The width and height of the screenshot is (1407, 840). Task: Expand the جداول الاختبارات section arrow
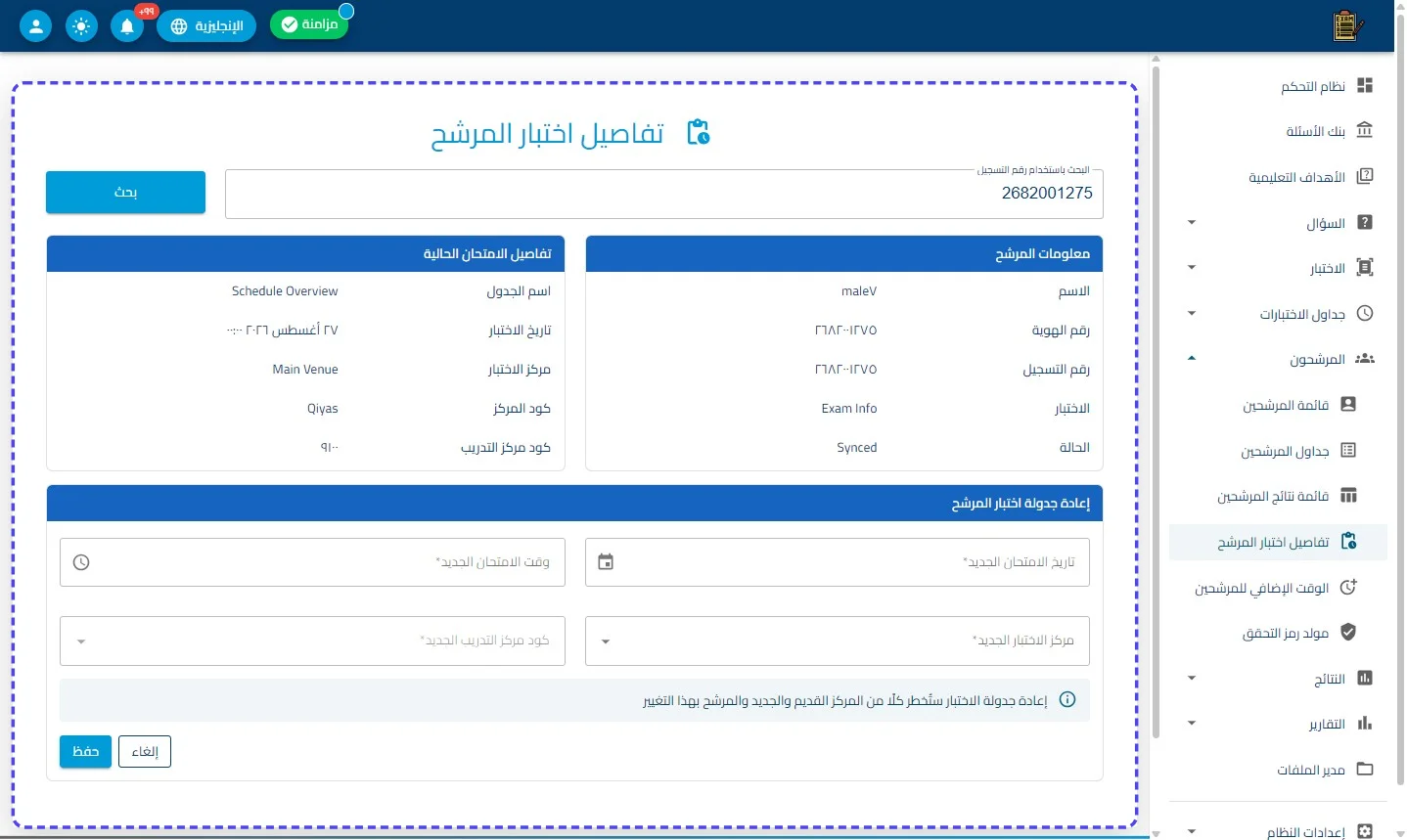pos(1192,314)
